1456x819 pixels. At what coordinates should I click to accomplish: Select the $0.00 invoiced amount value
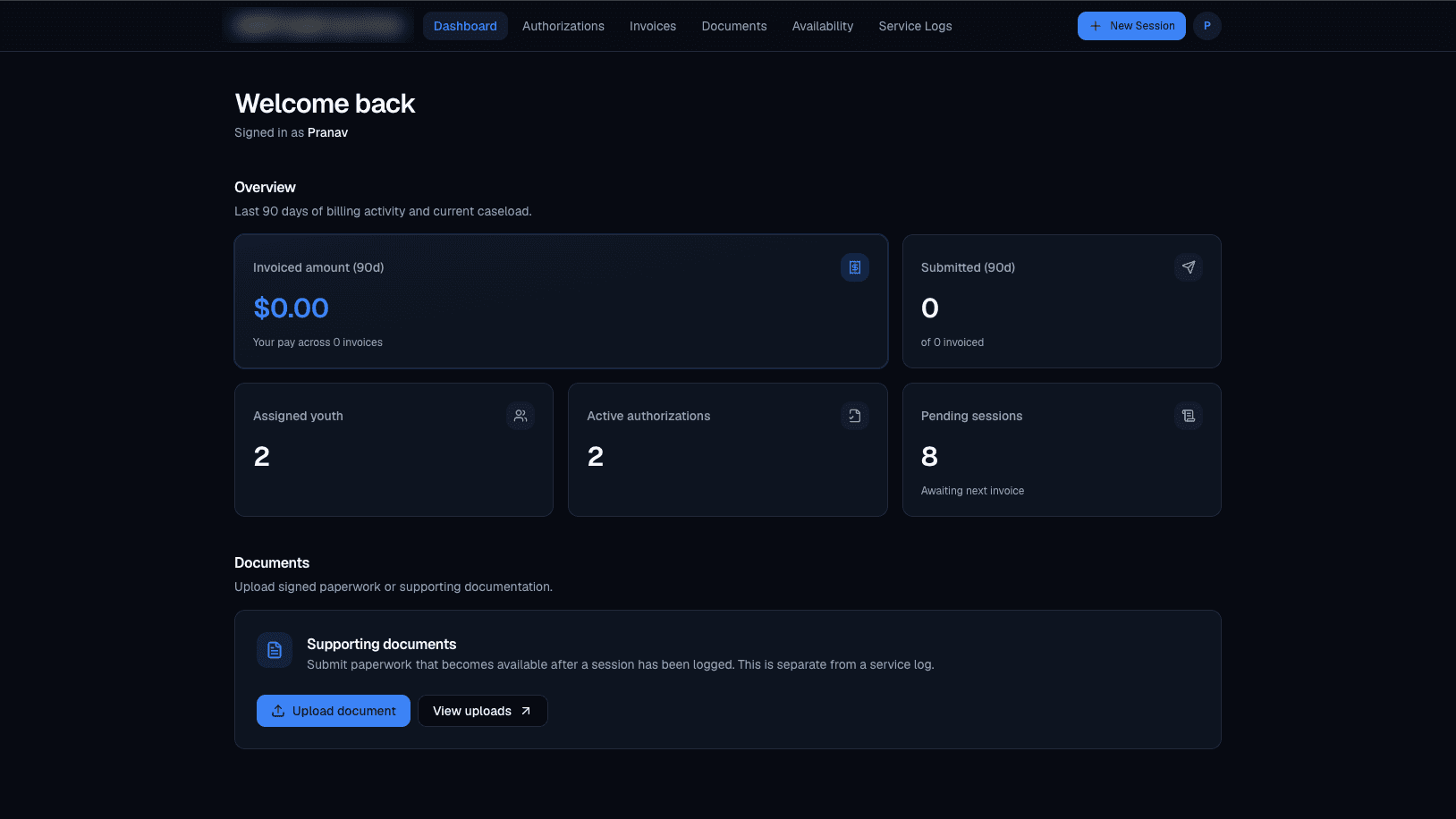click(291, 308)
